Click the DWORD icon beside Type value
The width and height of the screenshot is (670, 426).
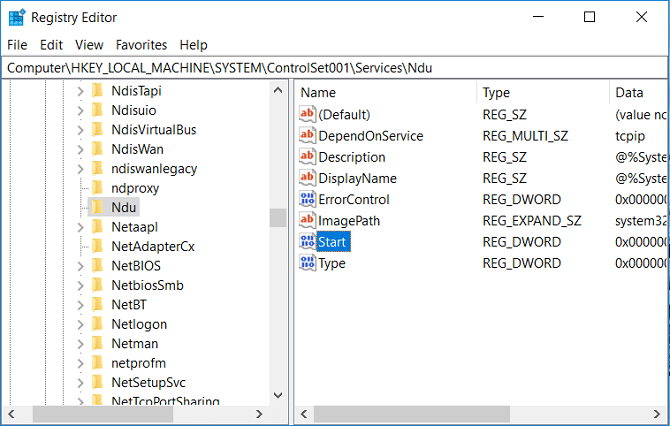[x=307, y=263]
